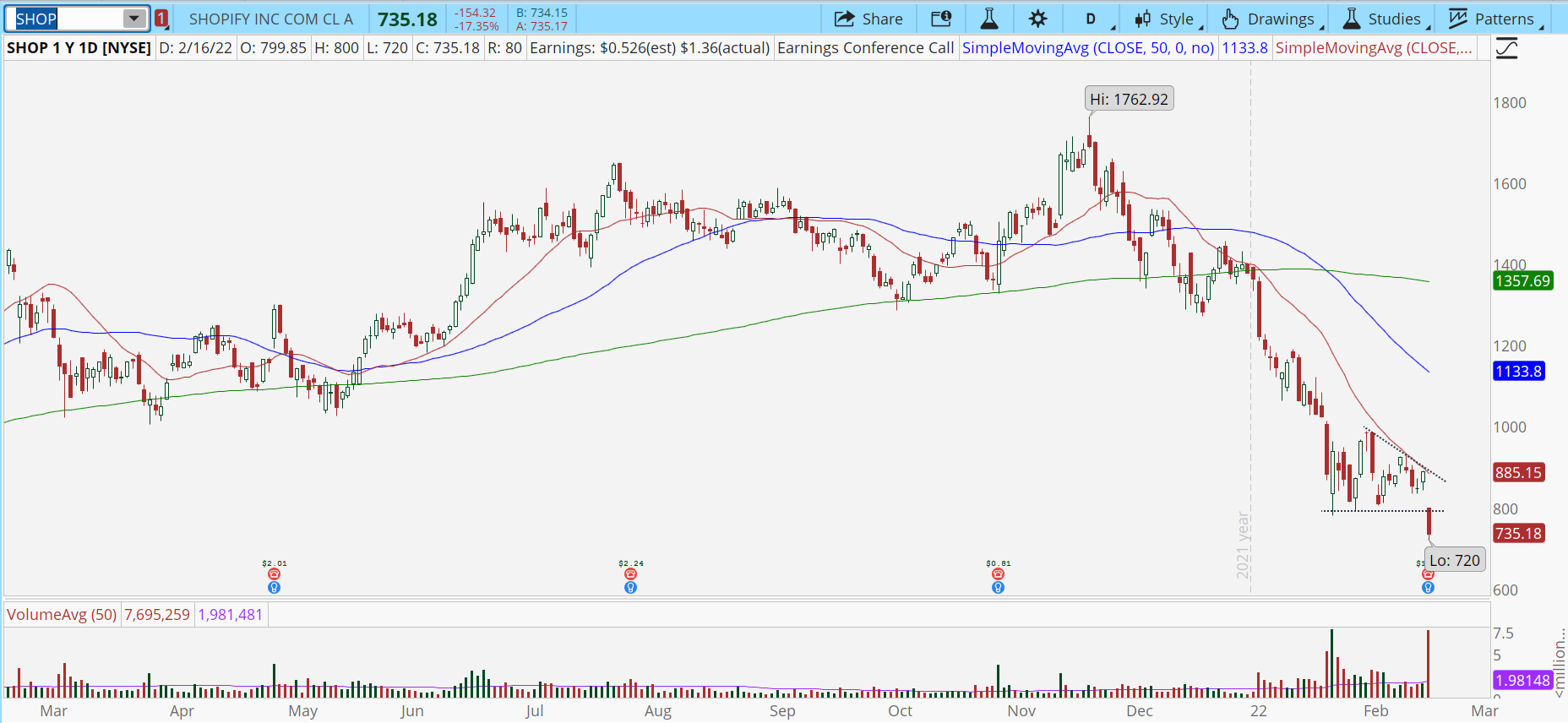
Task: Click the Earnings Conference Call label
Action: 865,48
